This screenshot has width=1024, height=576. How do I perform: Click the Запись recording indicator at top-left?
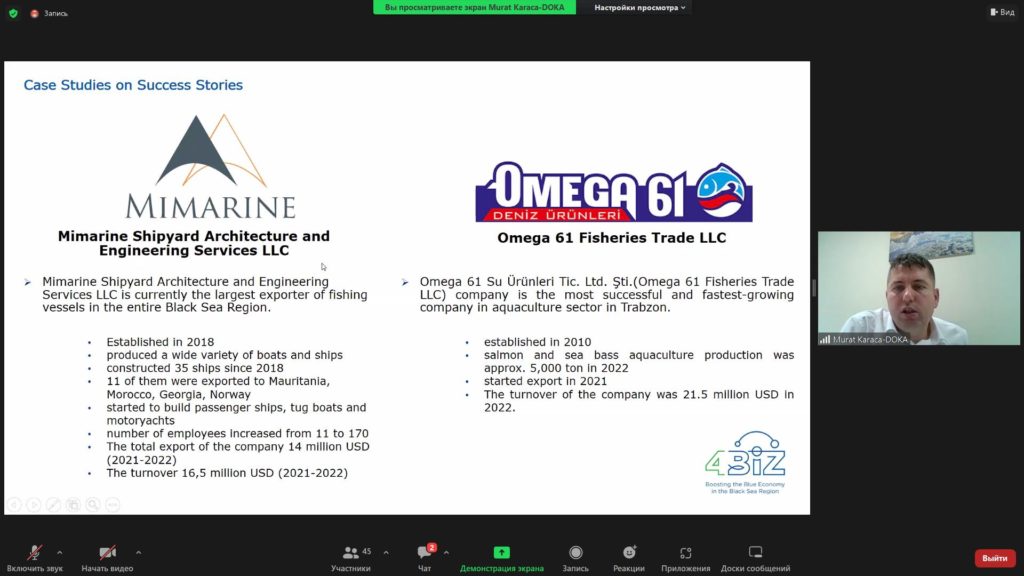pyautogui.click(x=49, y=13)
